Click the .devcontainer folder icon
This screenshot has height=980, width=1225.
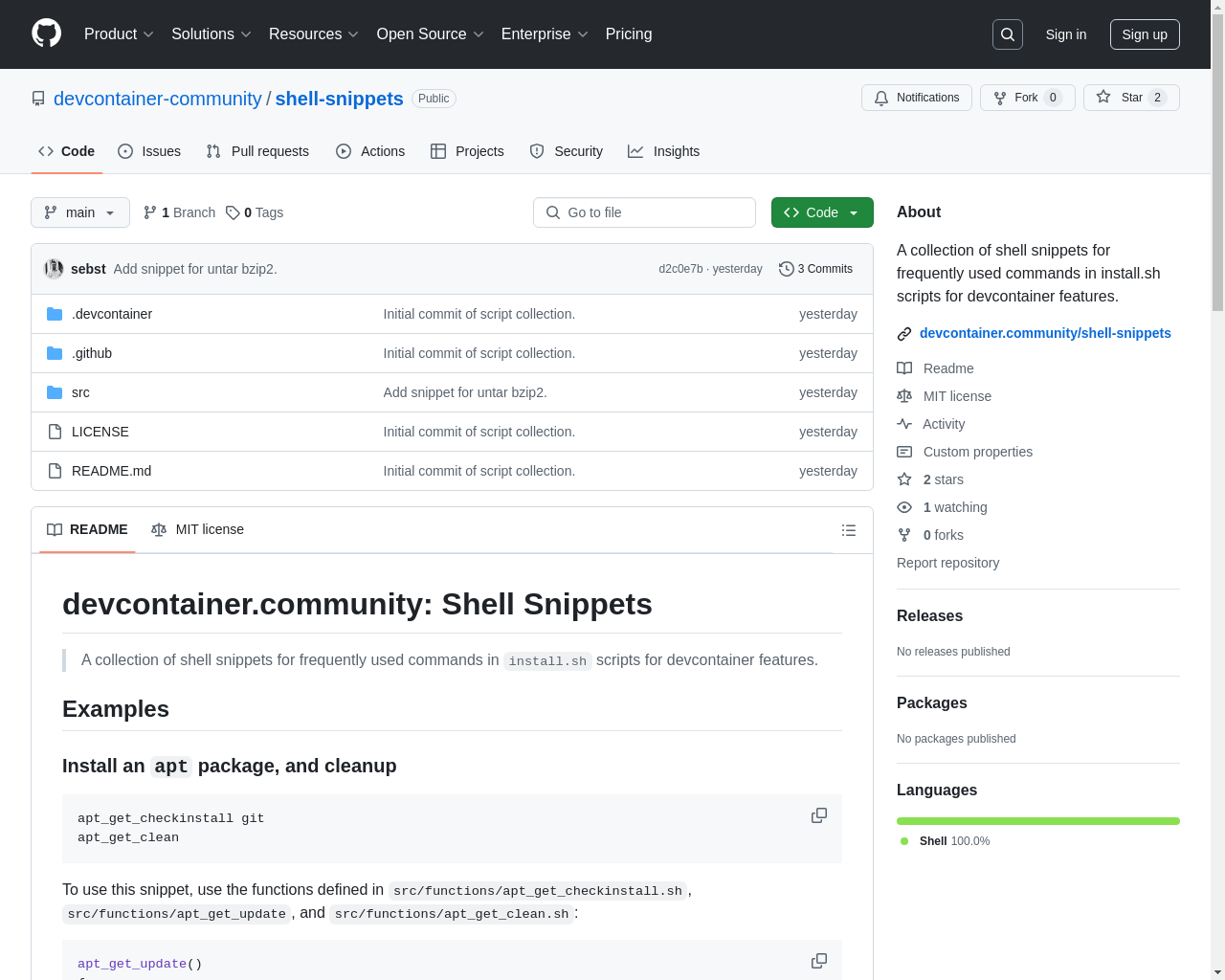tap(55, 314)
